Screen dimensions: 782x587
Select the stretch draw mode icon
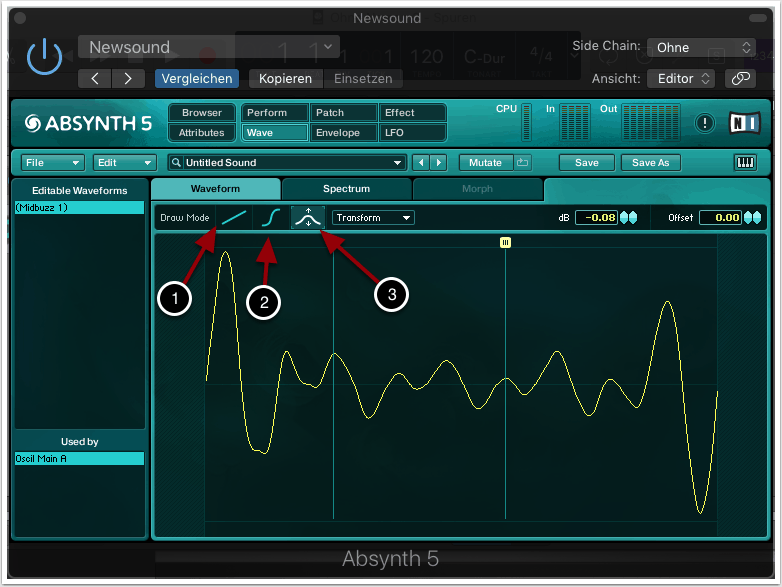pyautogui.click(x=308, y=217)
